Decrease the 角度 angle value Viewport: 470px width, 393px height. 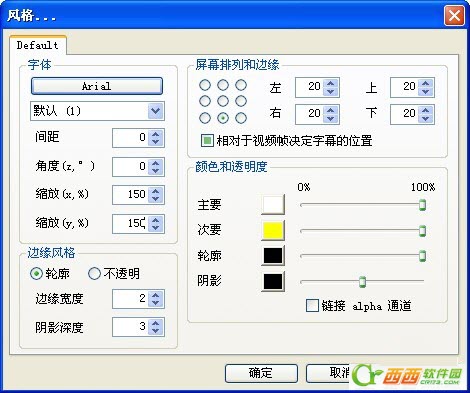156,171
